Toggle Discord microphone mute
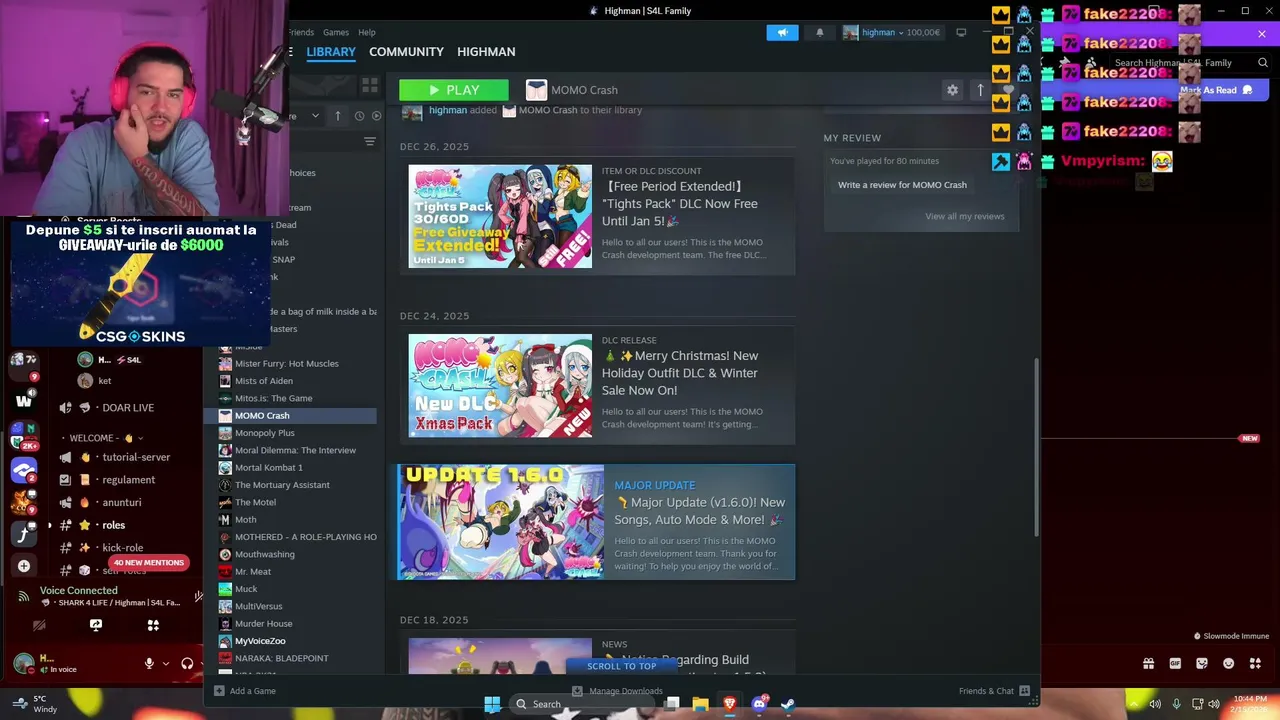This screenshot has width=1280, height=720. tap(149, 663)
